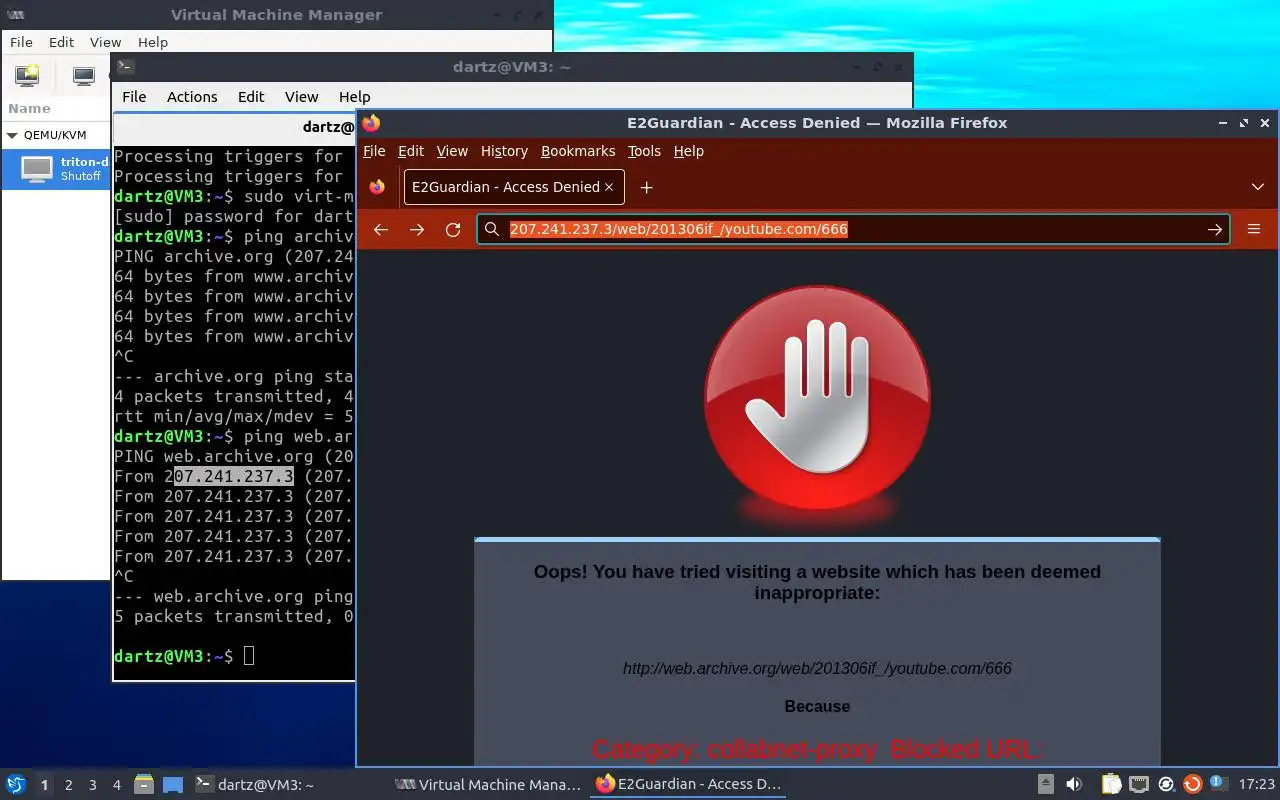Open Firefox Tools menu
1280x800 pixels.
644,151
